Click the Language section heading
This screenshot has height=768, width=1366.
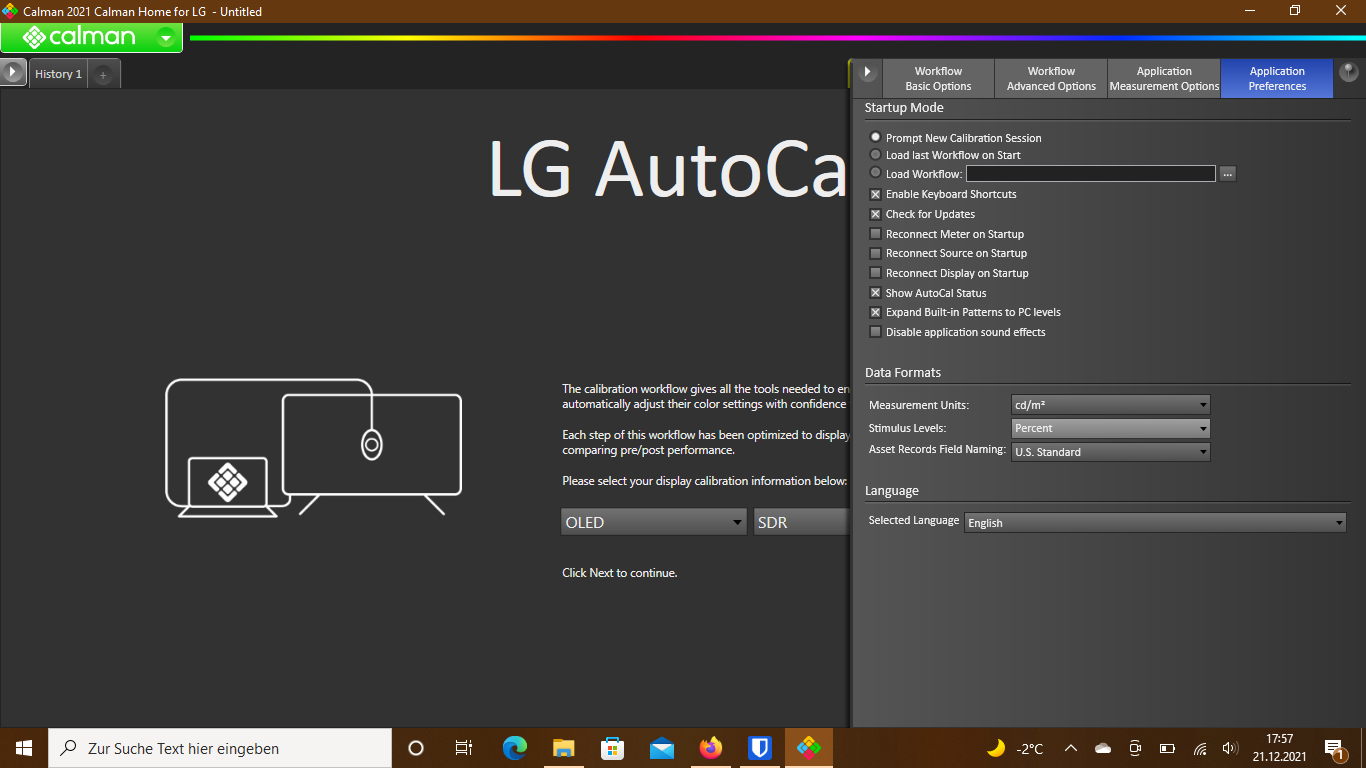pyautogui.click(x=892, y=491)
